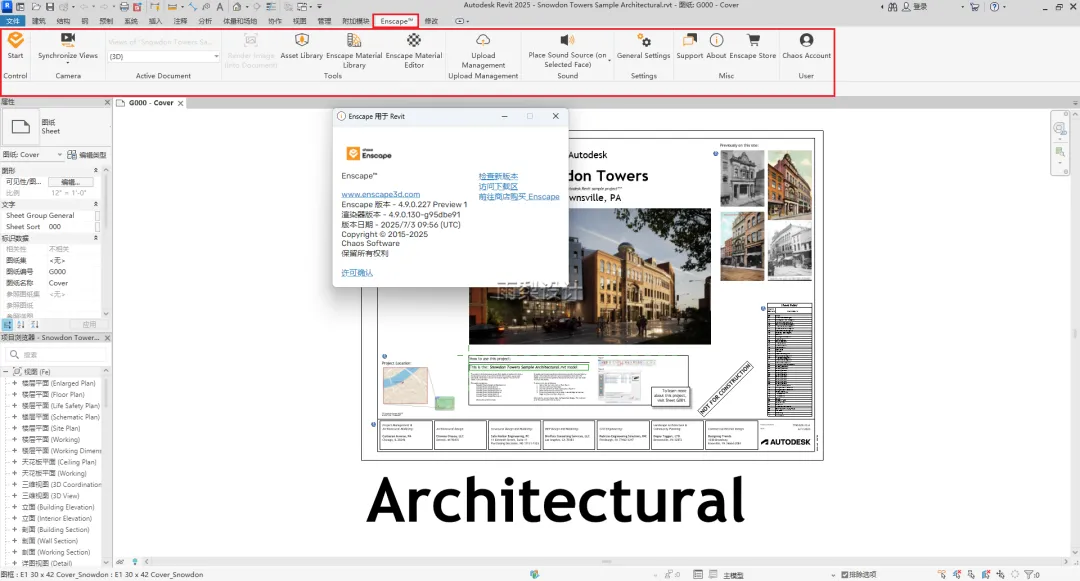Select the G000 - Cover view tab
Viewport: 1080px width, 581px height.
tap(150, 103)
